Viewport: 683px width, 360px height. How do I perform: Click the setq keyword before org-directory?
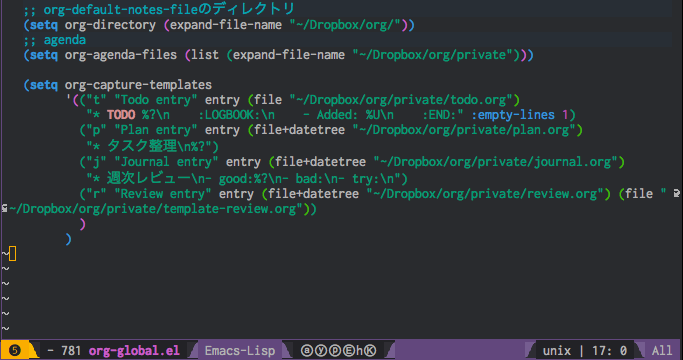pos(44,25)
